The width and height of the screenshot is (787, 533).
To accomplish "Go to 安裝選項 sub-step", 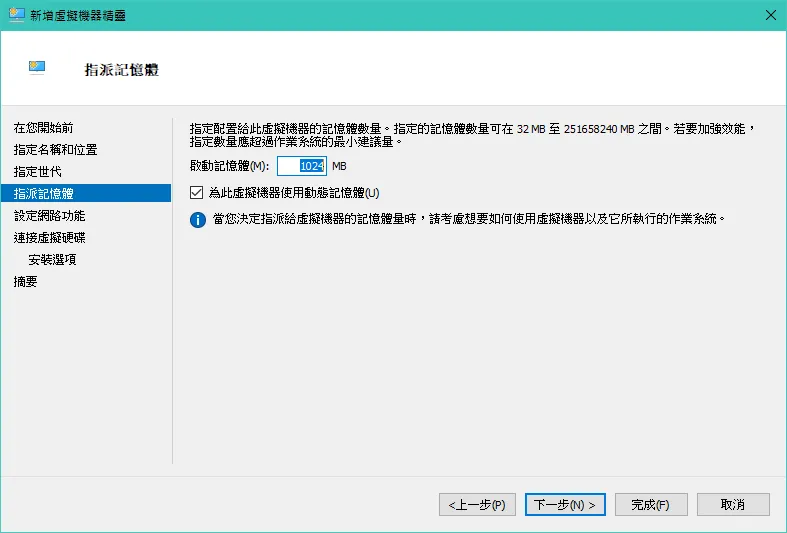I will [x=52, y=259].
